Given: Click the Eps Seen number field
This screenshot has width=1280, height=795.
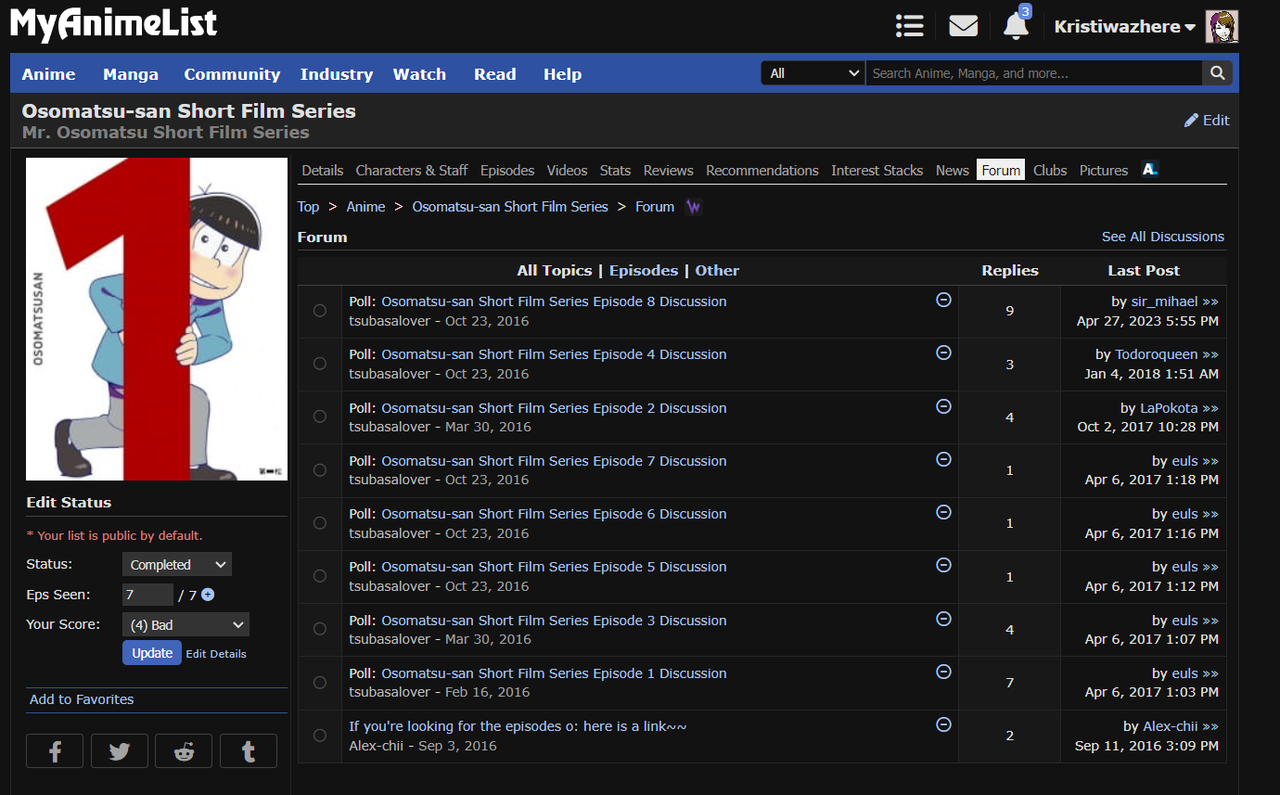Looking at the screenshot, I should tap(148, 595).
